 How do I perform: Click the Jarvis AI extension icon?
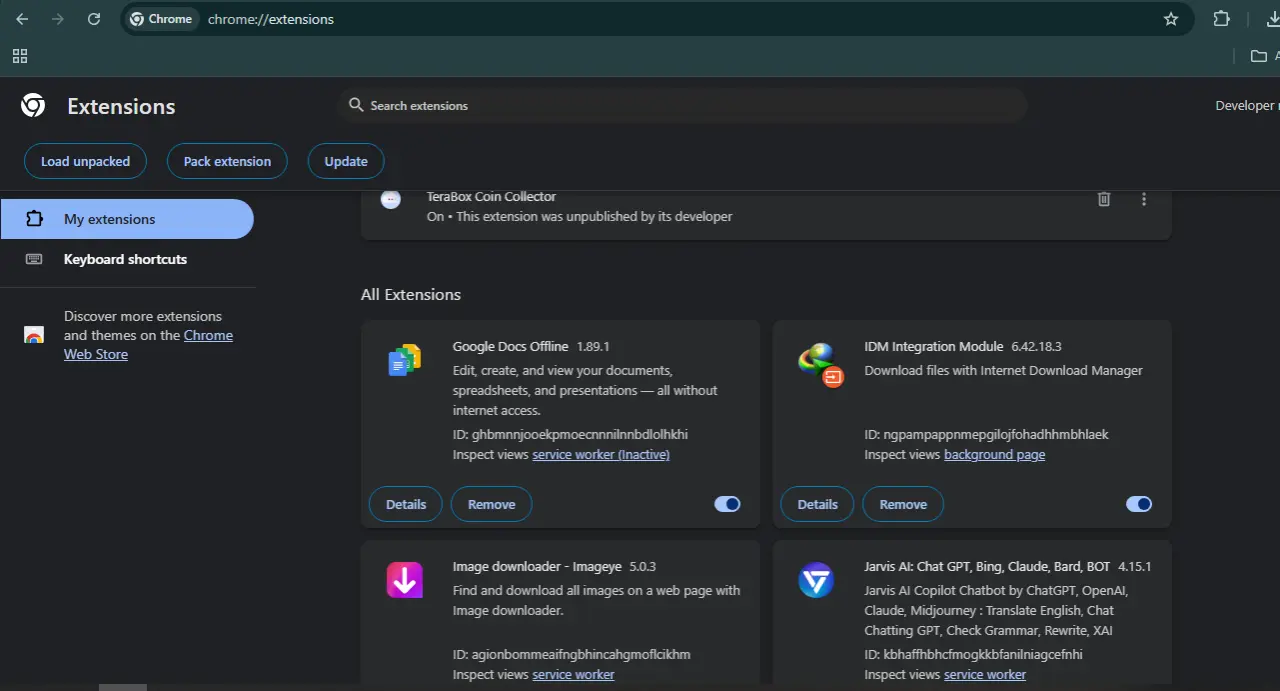tap(816, 580)
